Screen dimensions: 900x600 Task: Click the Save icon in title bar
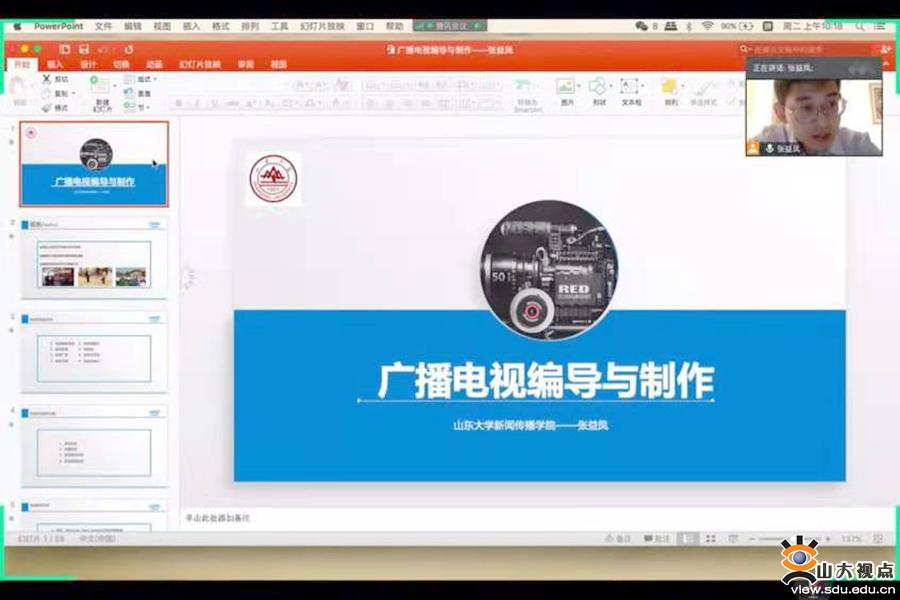coord(84,50)
